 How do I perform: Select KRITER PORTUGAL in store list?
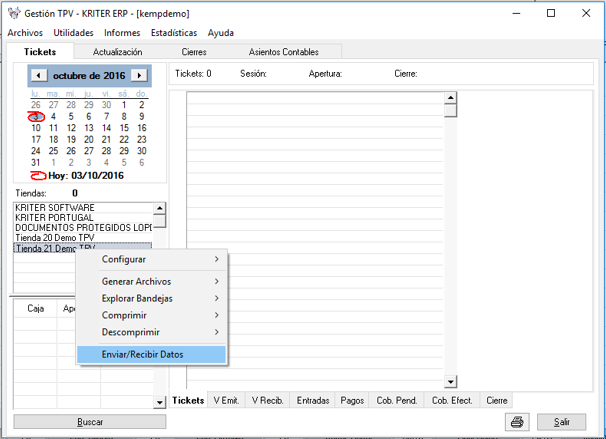56,217
